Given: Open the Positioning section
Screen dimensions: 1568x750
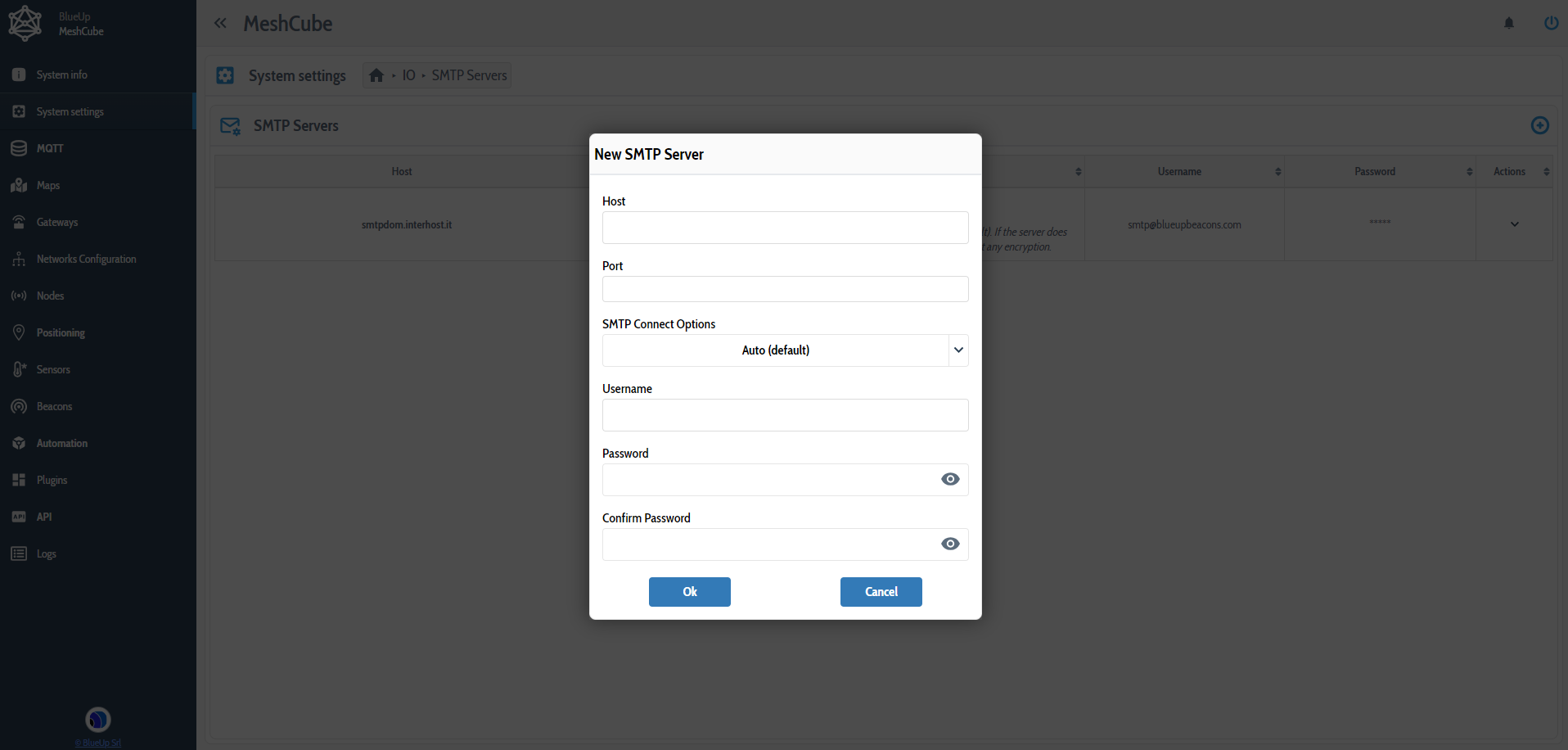Looking at the screenshot, I should pyautogui.click(x=60, y=332).
